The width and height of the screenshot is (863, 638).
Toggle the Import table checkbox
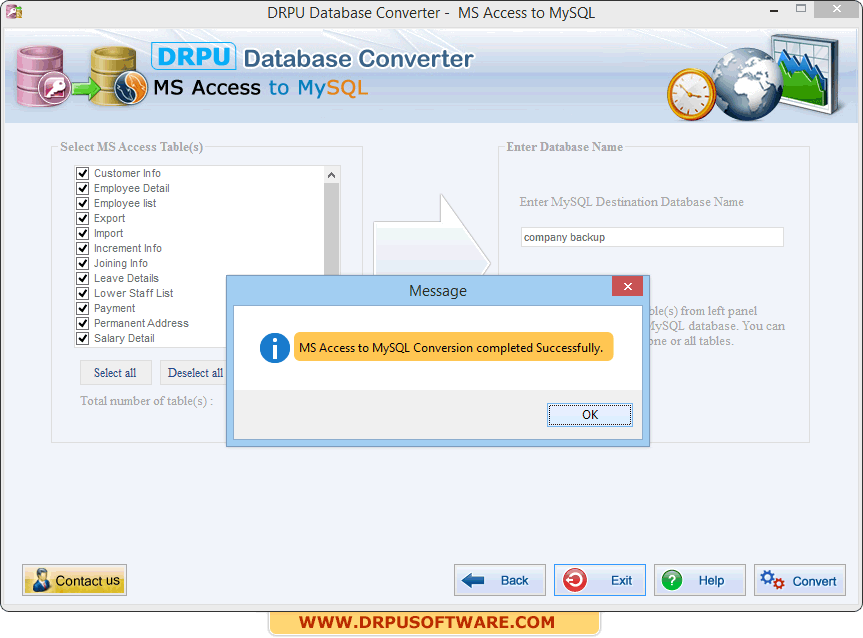click(x=83, y=233)
